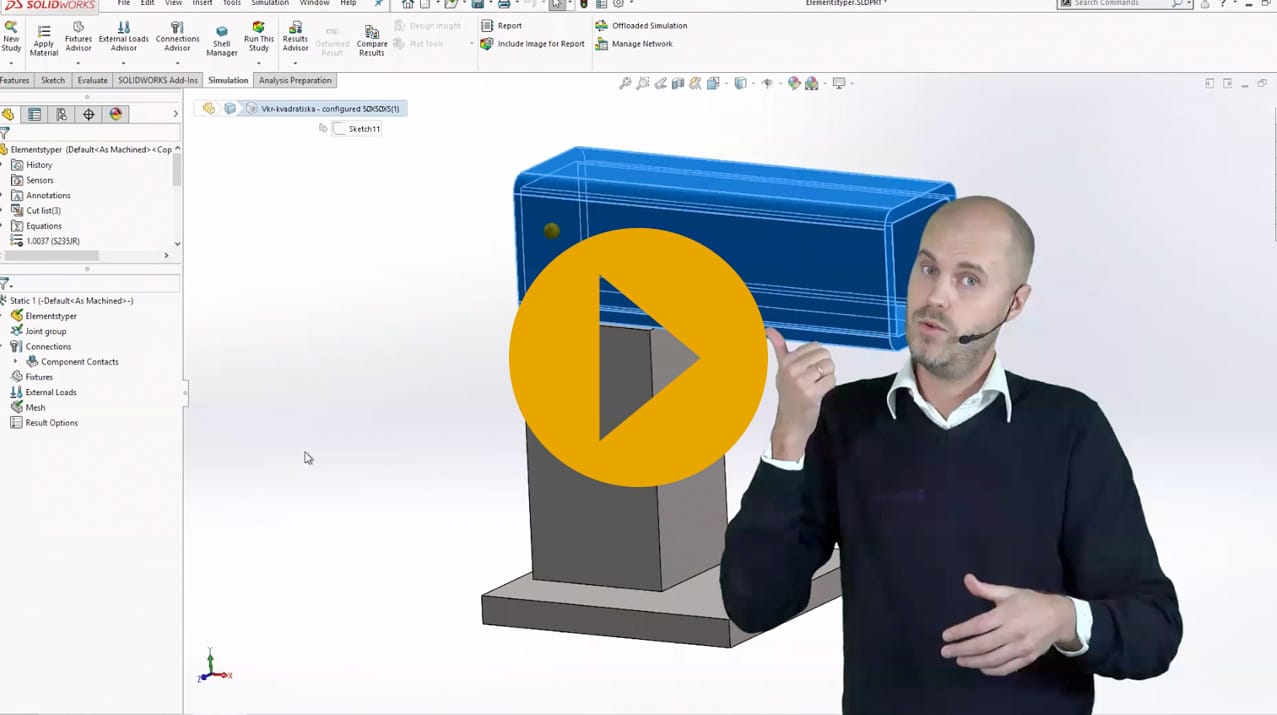Select Fixtures in simulation tree
The height and width of the screenshot is (715, 1277).
coord(39,377)
